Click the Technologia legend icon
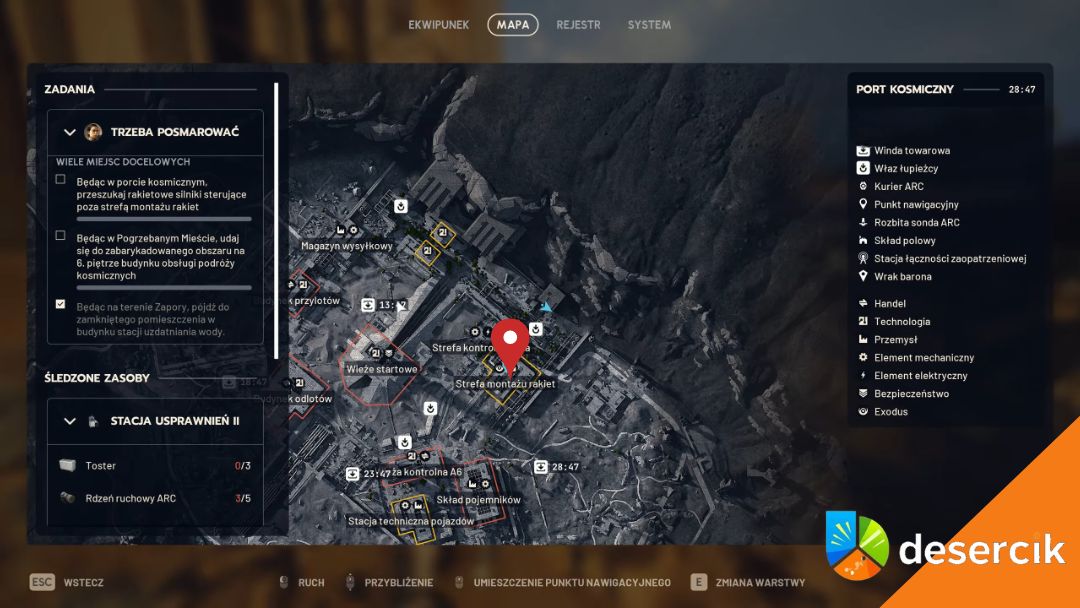 coord(863,322)
